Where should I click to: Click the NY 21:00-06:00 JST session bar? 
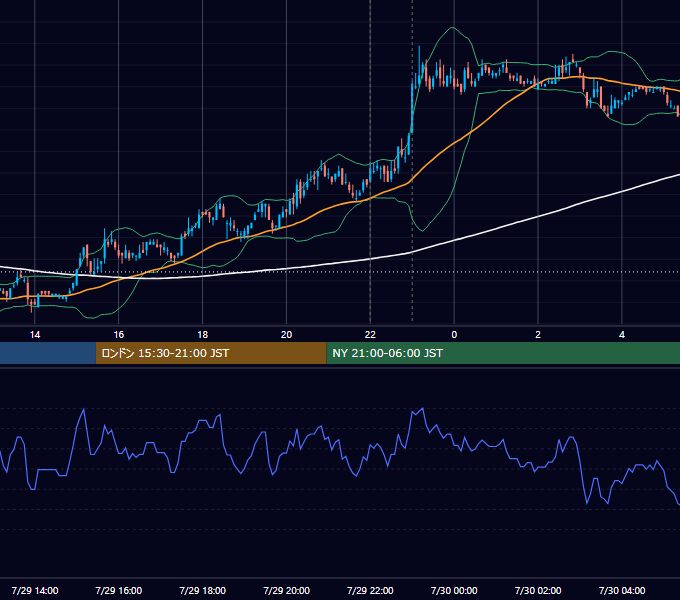[503, 353]
